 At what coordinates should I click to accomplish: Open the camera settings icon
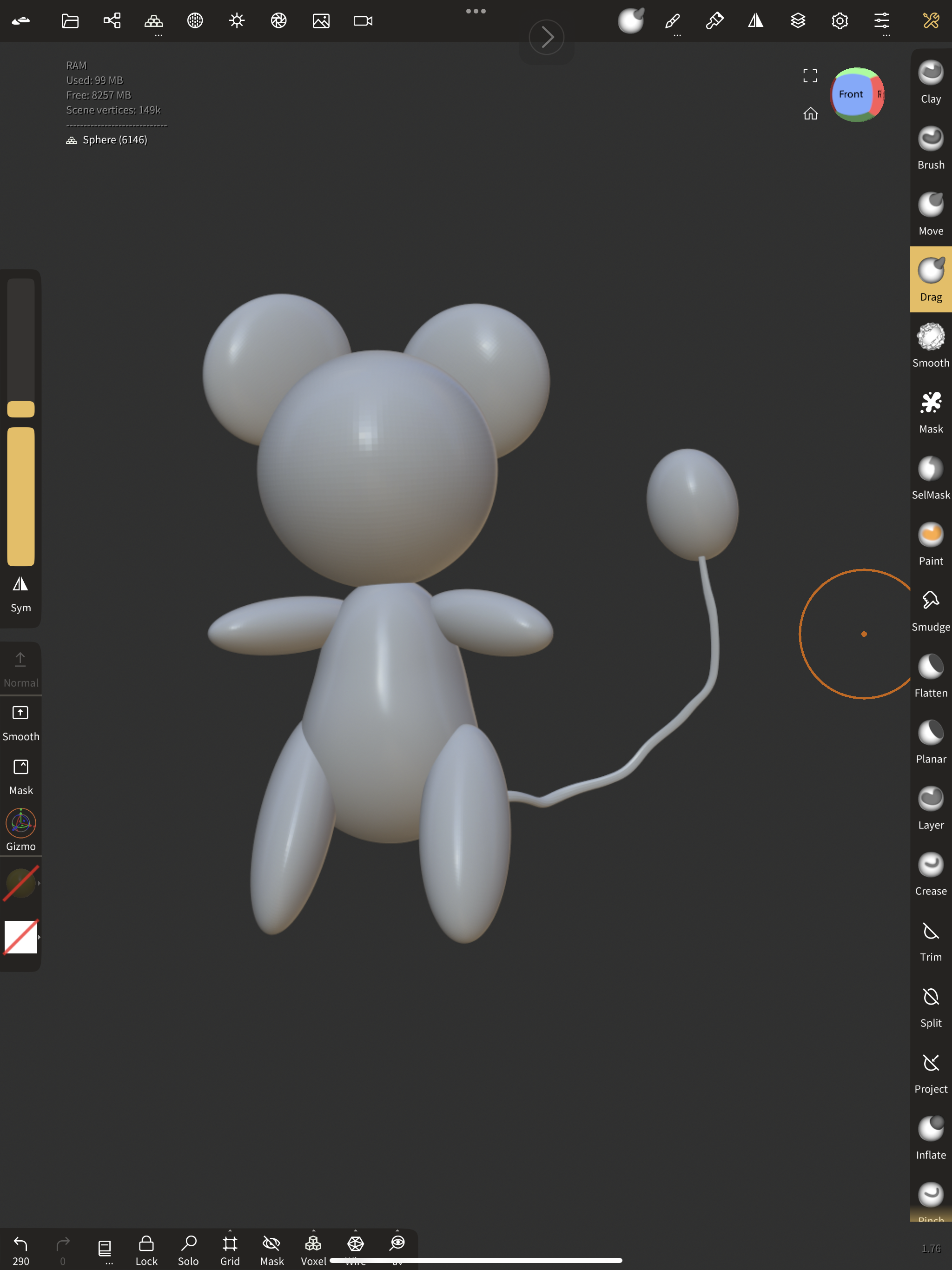tap(363, 21)
